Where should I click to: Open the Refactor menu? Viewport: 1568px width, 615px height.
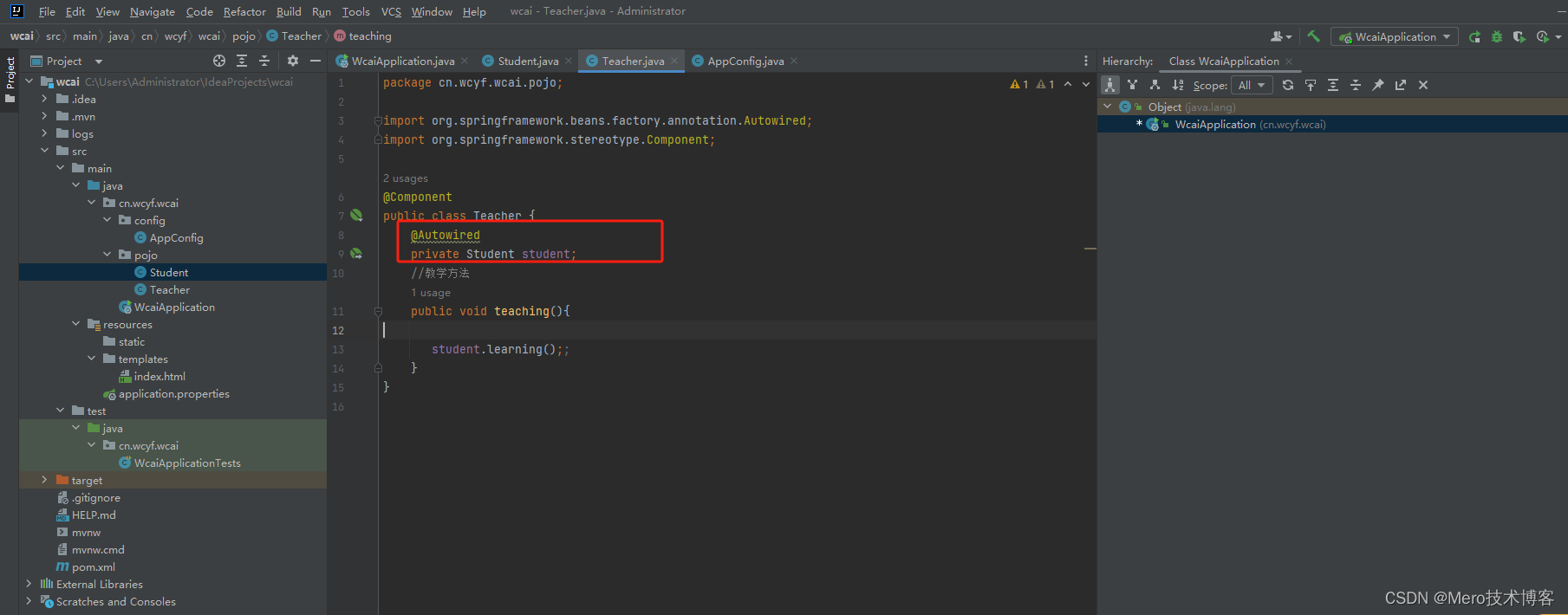tap(244, 11)
